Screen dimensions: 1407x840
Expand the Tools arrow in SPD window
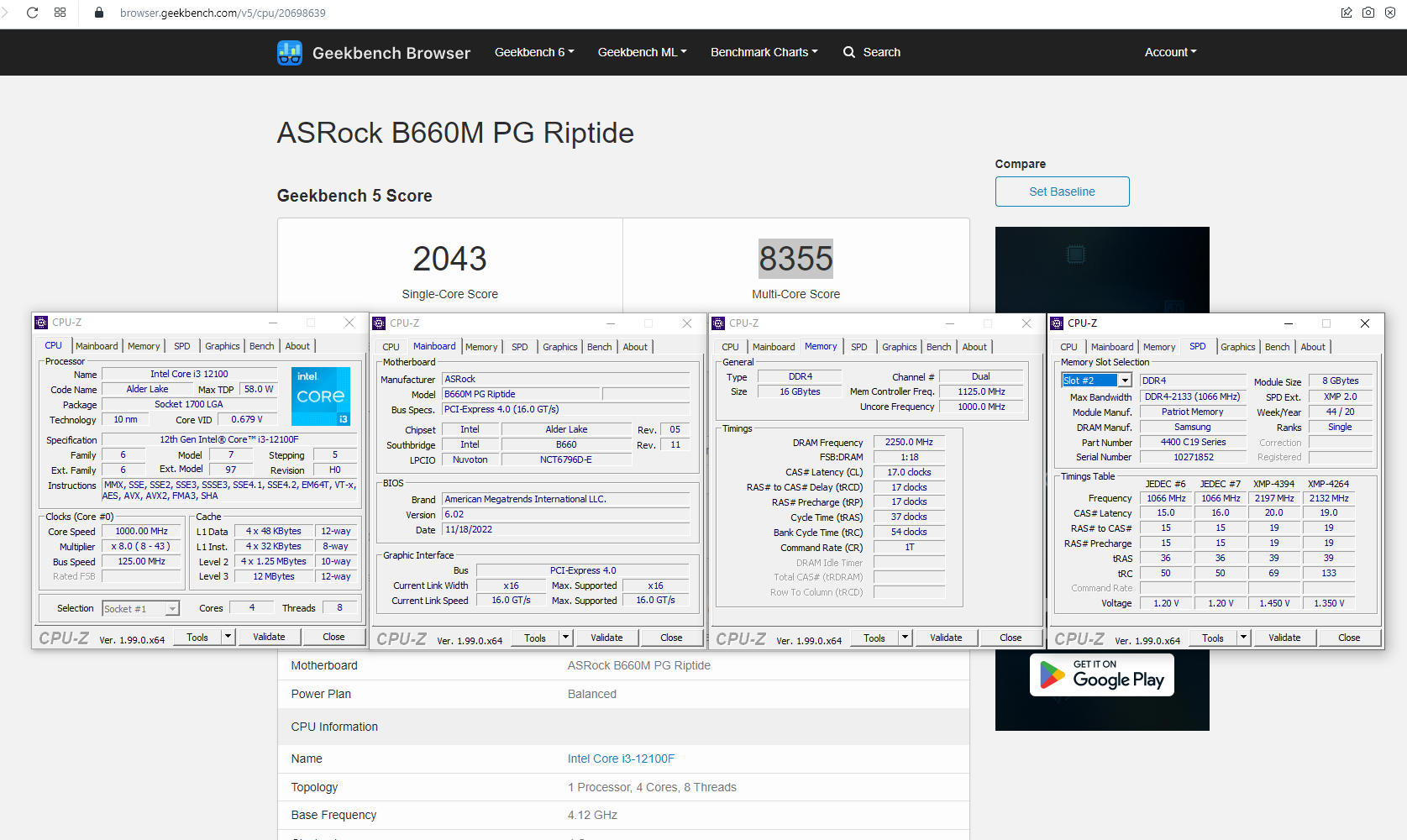click(x=1243, y=638)
